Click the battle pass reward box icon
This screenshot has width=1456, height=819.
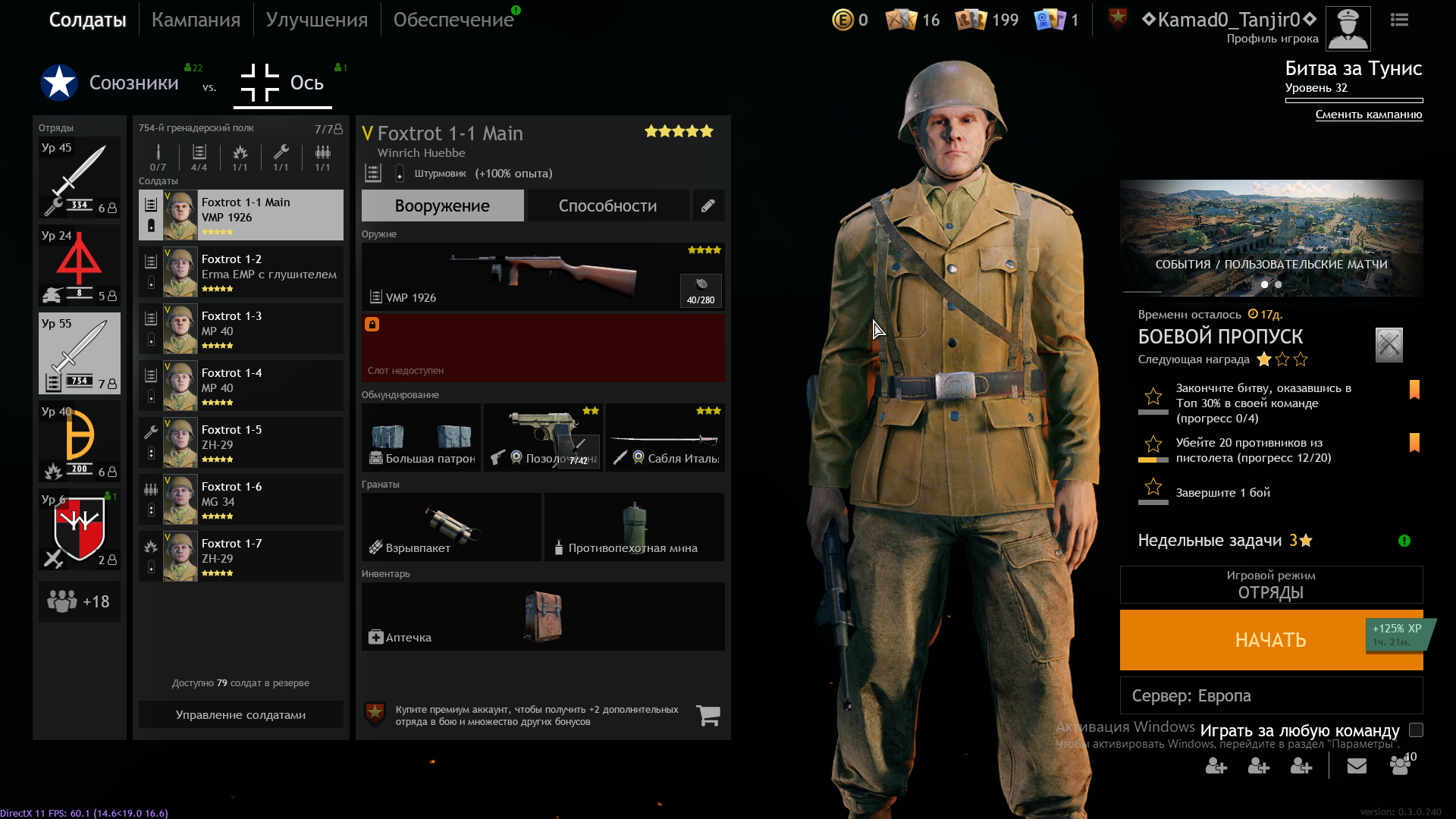tap(1389, 345)
